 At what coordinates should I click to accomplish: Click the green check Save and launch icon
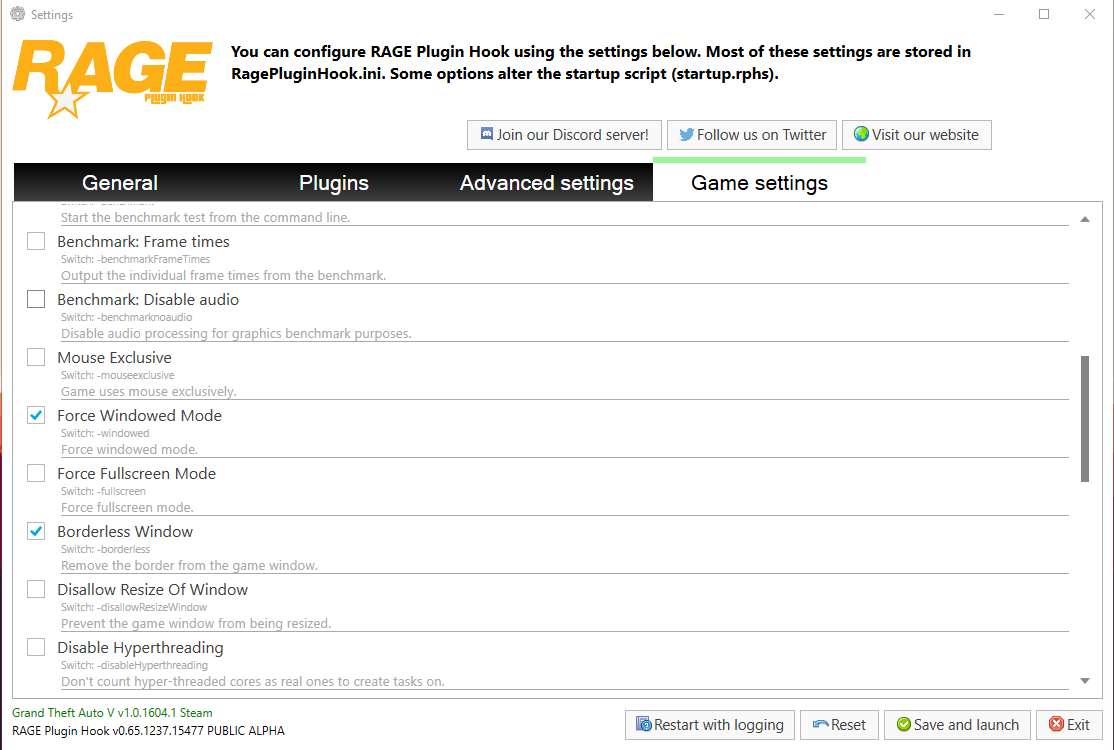coord(903,725)
